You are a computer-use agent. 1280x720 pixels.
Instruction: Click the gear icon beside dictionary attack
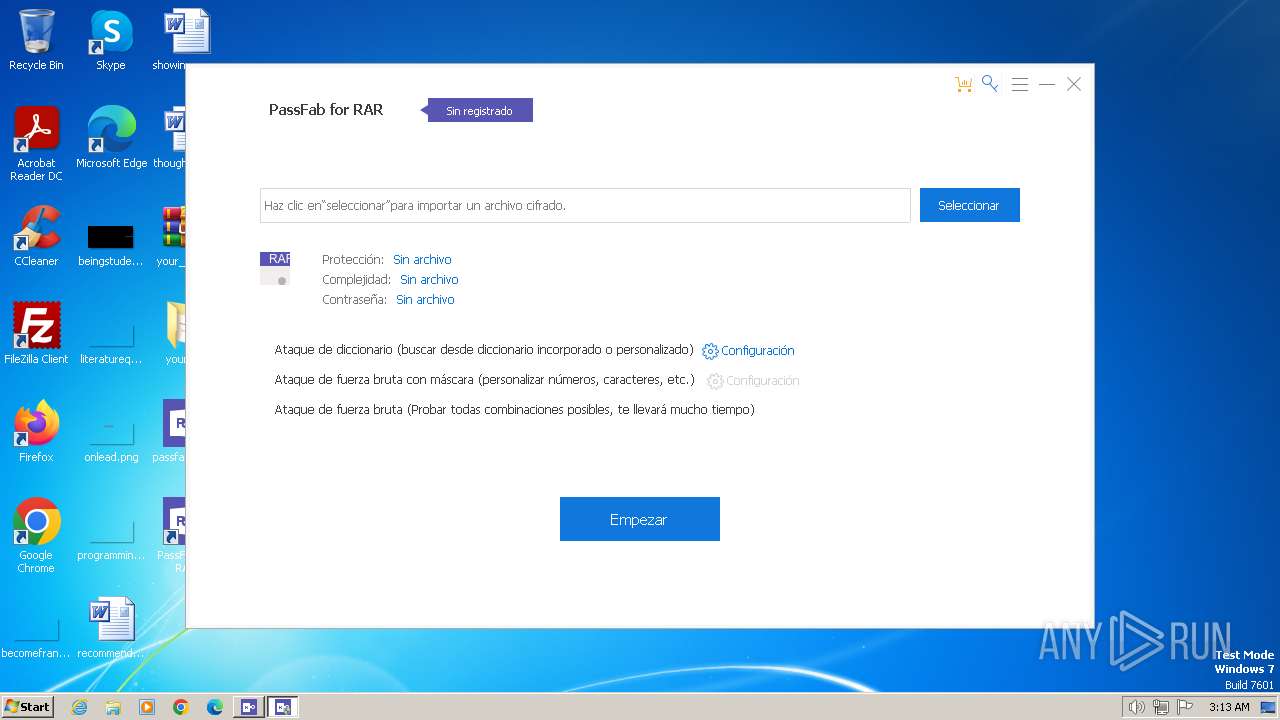[710, 351]
